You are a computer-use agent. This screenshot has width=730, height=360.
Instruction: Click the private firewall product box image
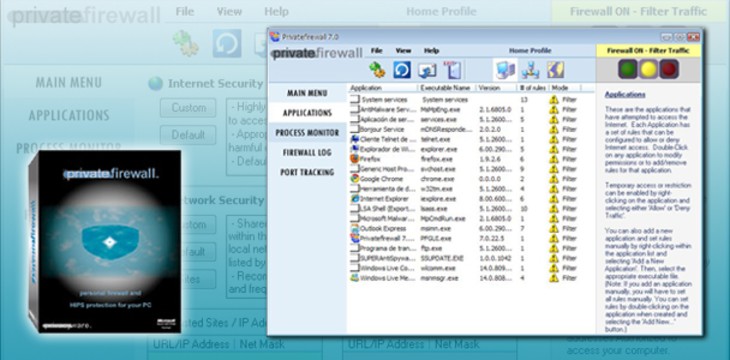105,242
